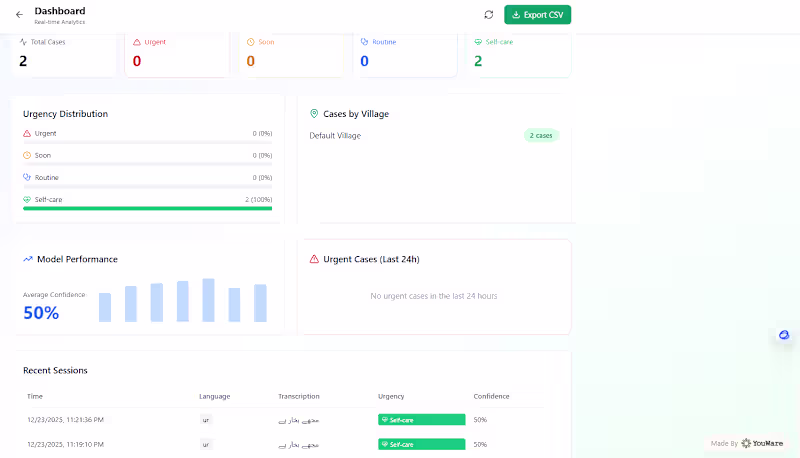This screenshot has width=800, height=458.
Task: Click the Routine count 0 in top card
Action: pyautogui.click(x=364, y=61)
